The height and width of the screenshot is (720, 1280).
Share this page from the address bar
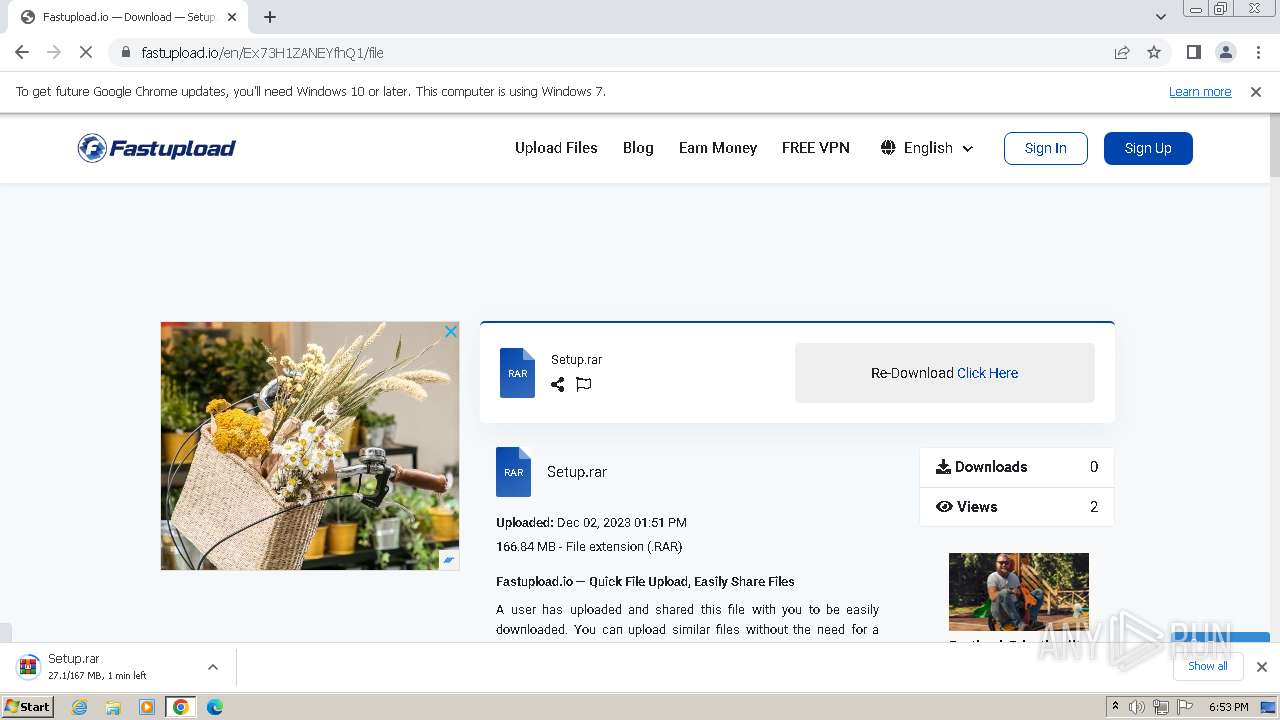pos(1122,52)
